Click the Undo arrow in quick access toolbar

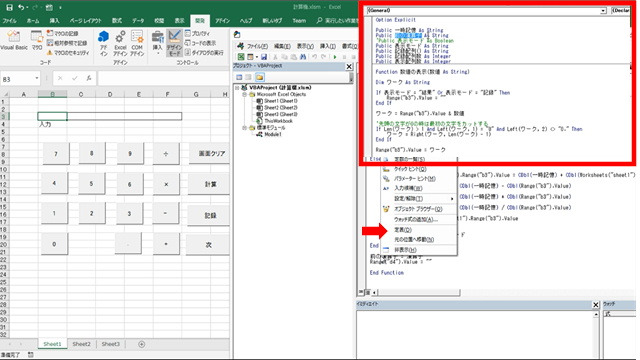[x=21, y=7]
